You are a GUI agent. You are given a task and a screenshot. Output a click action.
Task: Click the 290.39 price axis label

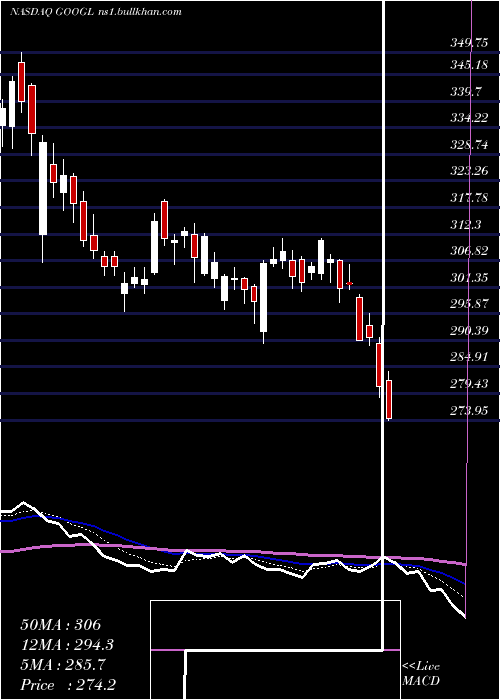point(468,331)
